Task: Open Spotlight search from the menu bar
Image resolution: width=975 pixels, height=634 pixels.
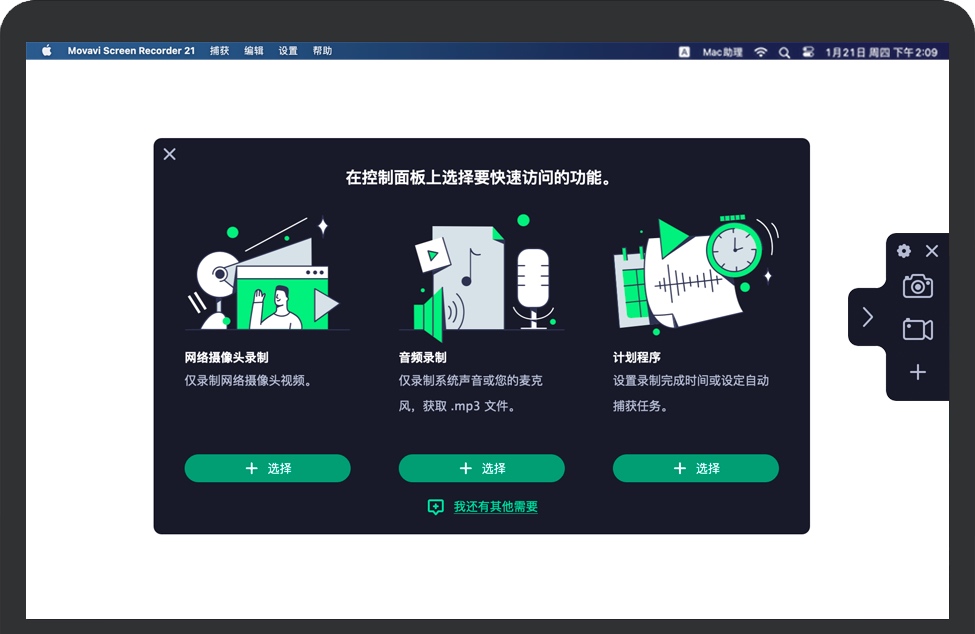Action: pyautogui.click(x=783, y=51)
